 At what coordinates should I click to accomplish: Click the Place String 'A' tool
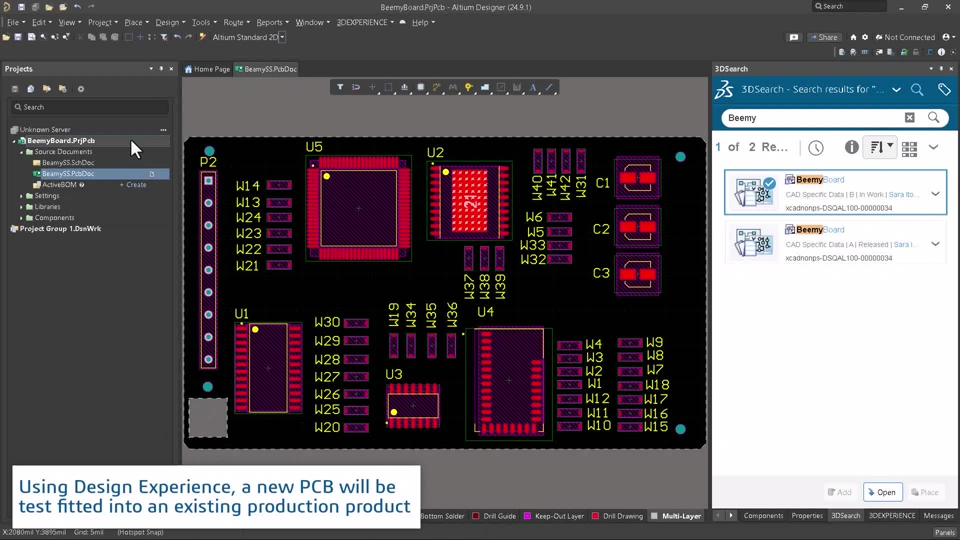[x=533, y=88]
